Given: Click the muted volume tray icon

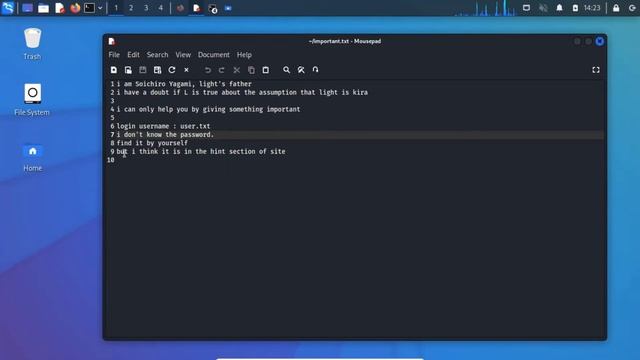Looking at the screenshot, I should (543, 8).
